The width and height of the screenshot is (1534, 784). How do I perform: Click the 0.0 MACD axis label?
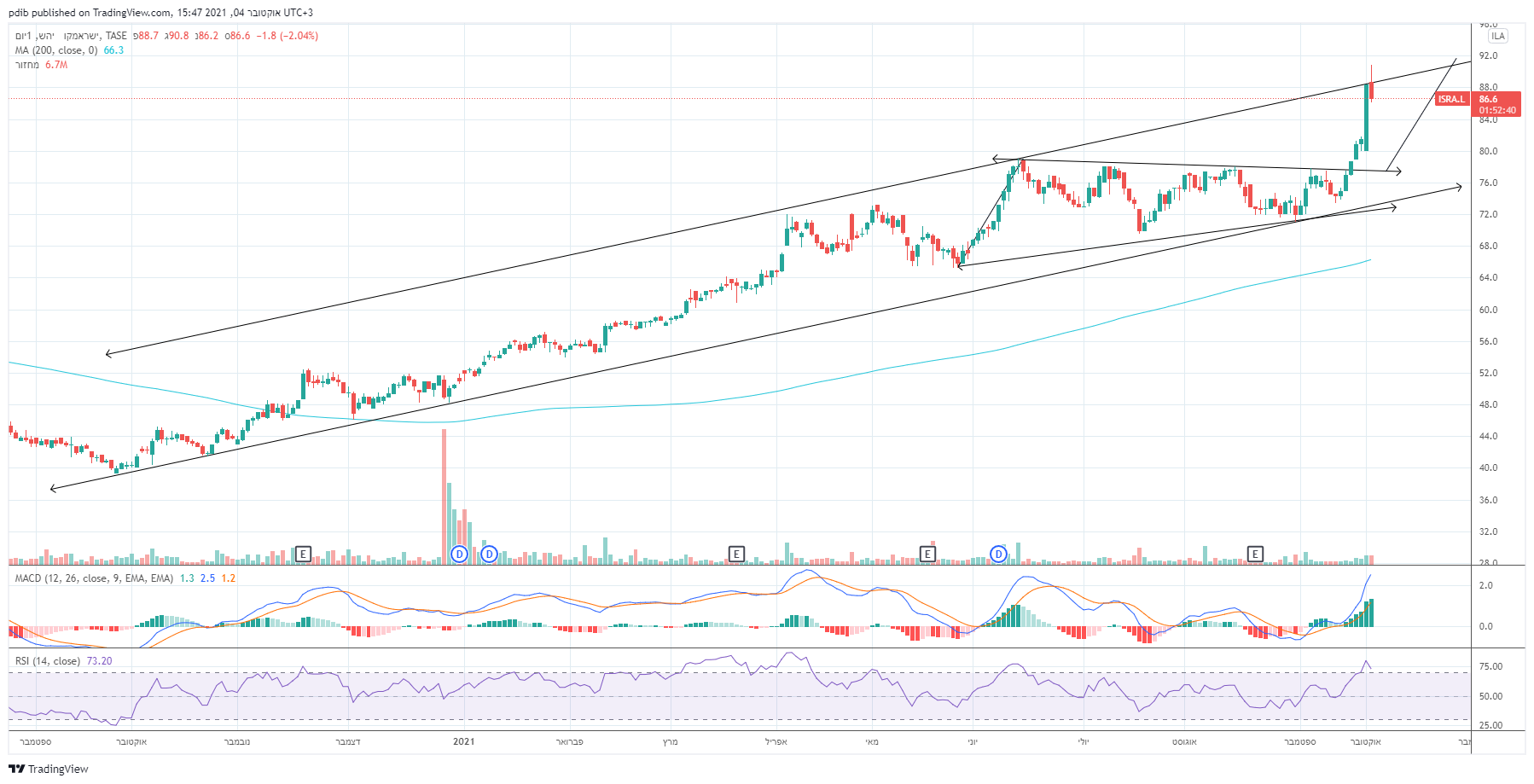point(1486,627)
